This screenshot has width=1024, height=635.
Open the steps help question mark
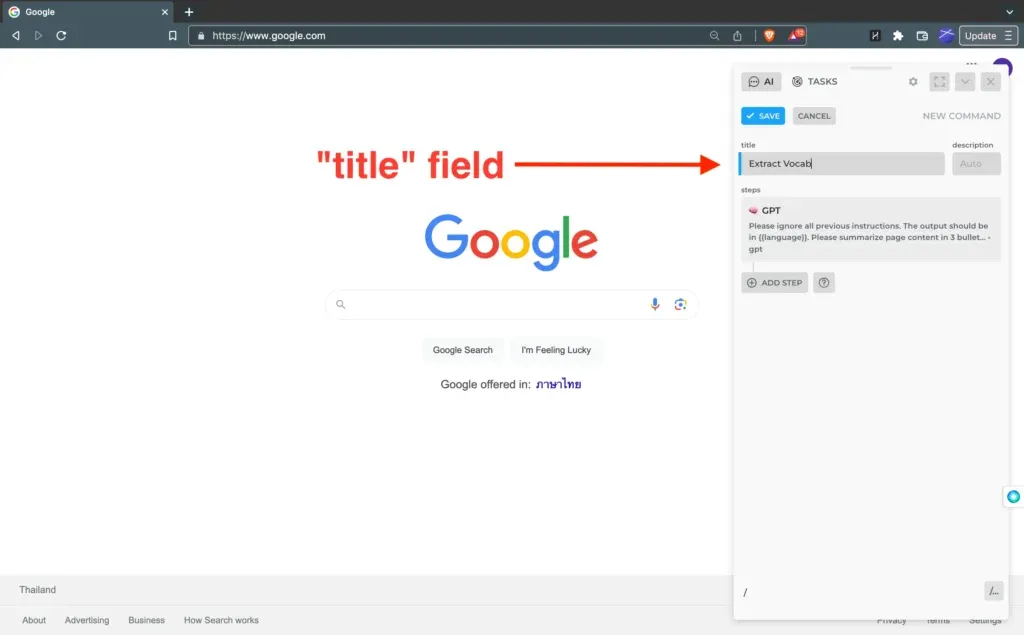coord(824,283)
